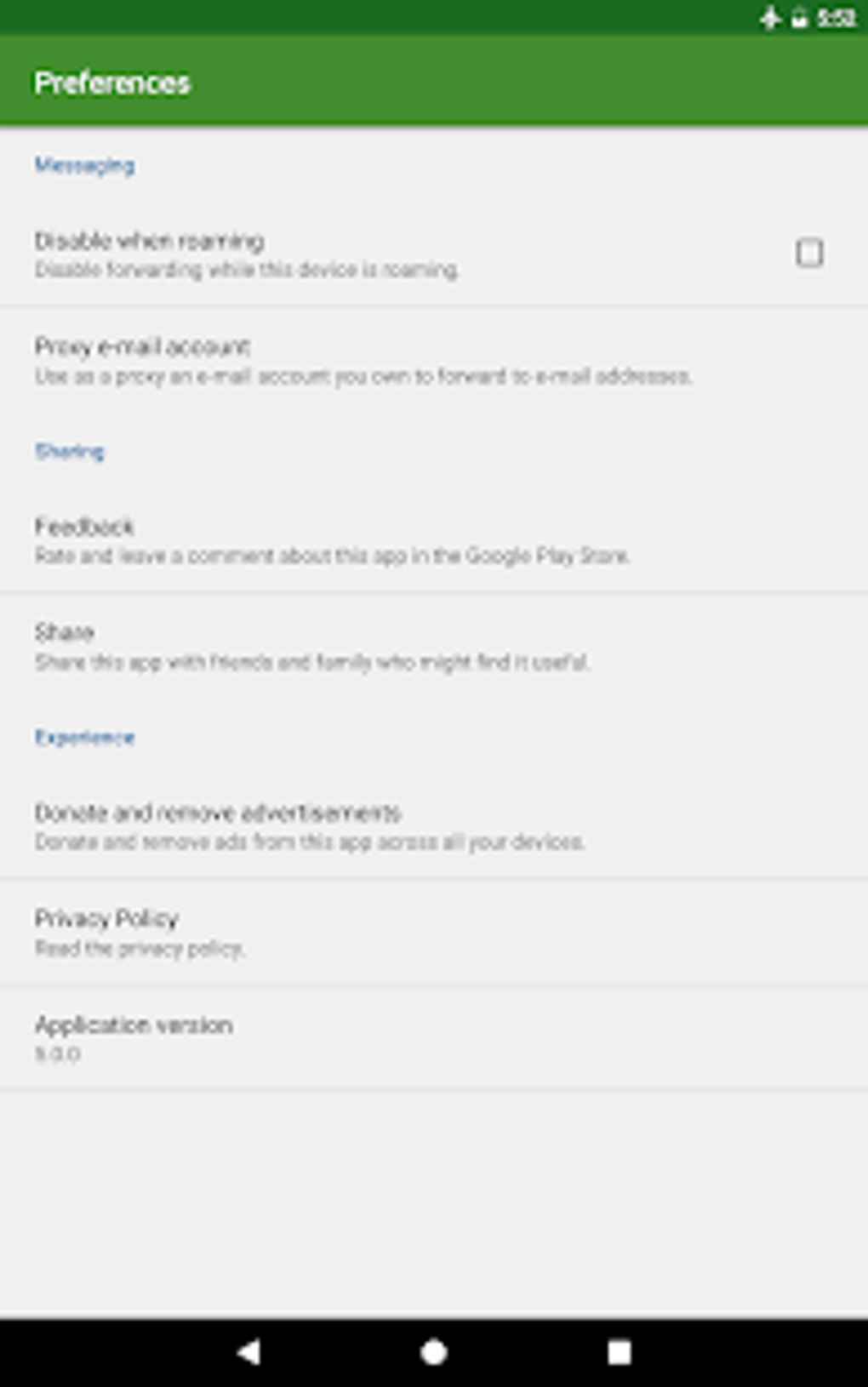Screen dimensions: 868x1387
Task: Tap the airplane mode status icon
Action: pyautogui.click(x=770, y=18)
